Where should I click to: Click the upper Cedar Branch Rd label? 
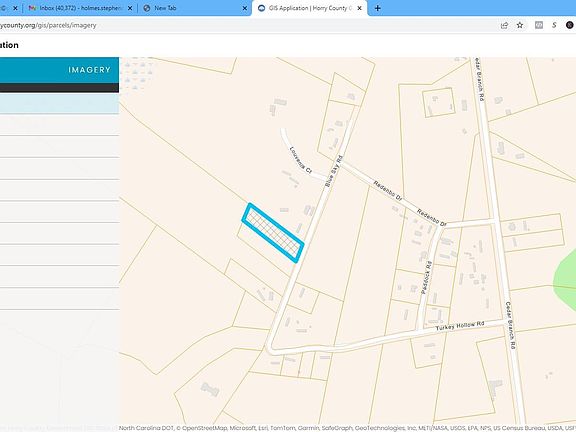[479, 79]
